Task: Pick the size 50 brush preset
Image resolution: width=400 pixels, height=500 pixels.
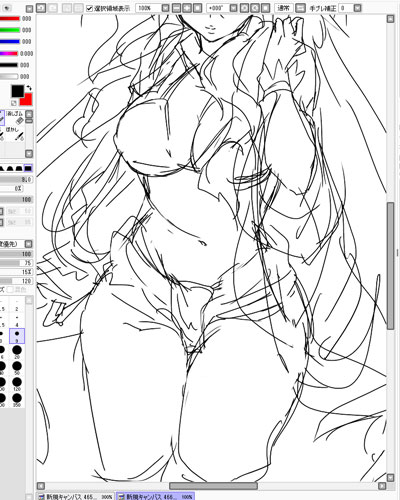Action: click(x=17, y=368)
